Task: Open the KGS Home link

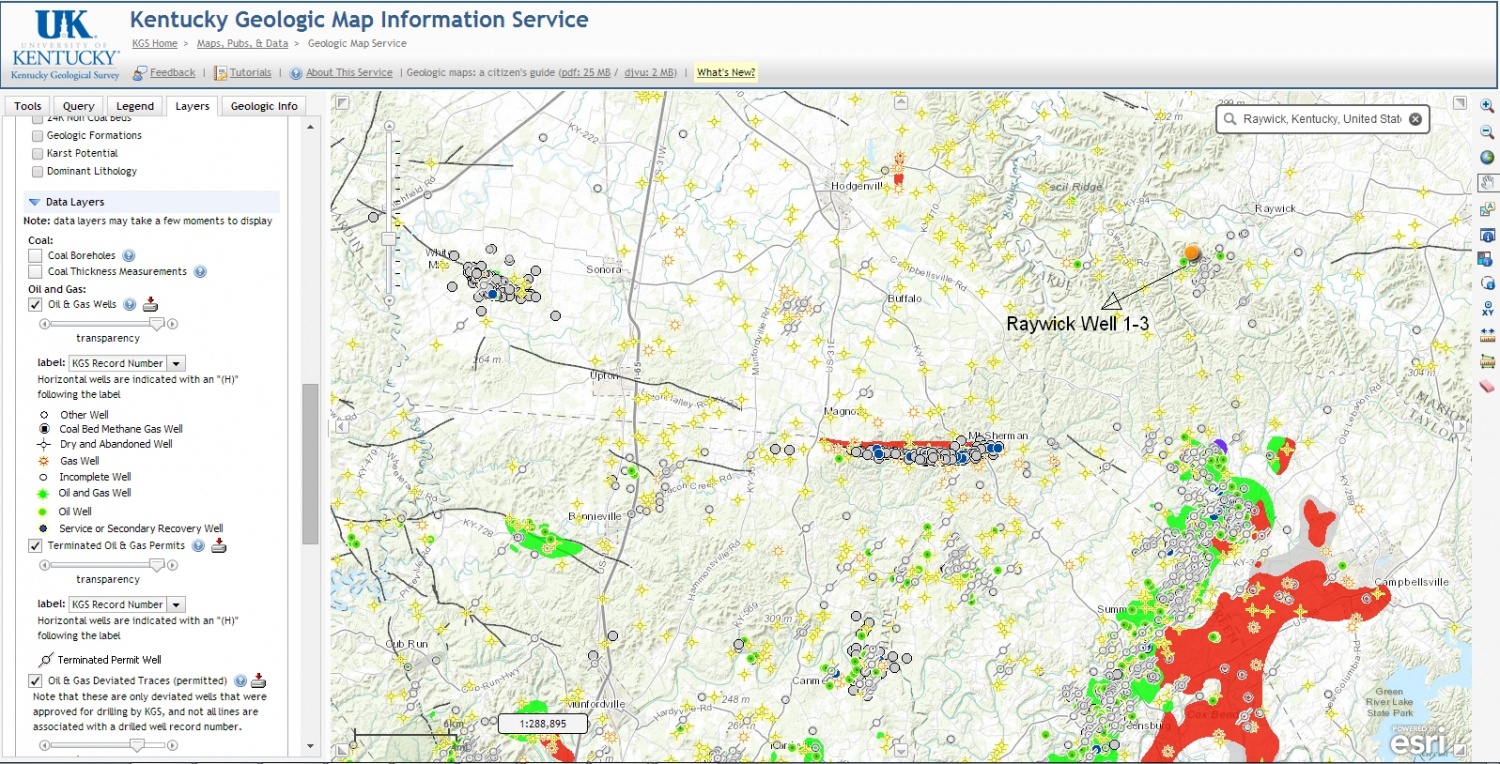Action: [x=154, y=44]
